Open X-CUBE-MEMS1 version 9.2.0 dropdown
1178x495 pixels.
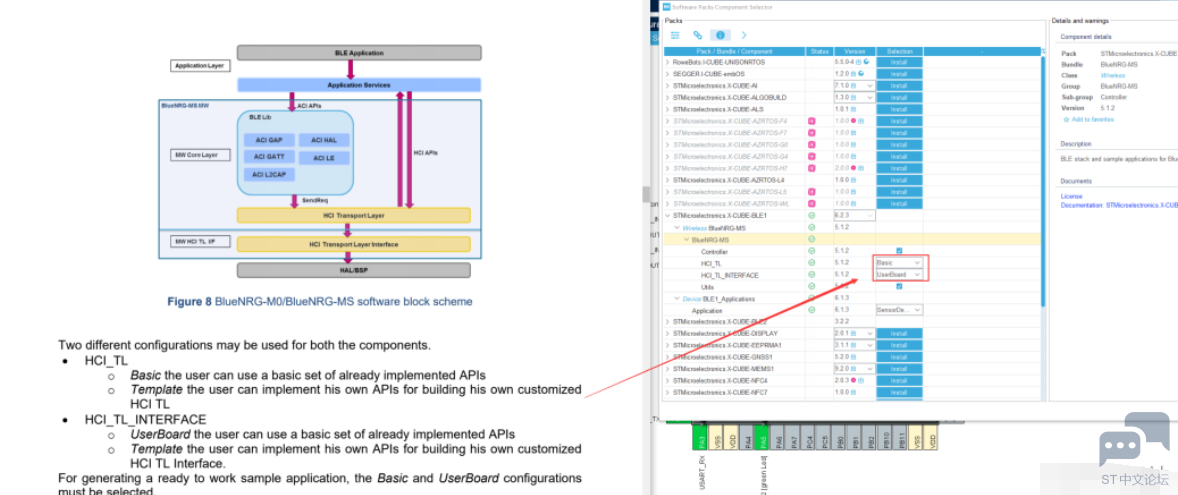(854, 369)
